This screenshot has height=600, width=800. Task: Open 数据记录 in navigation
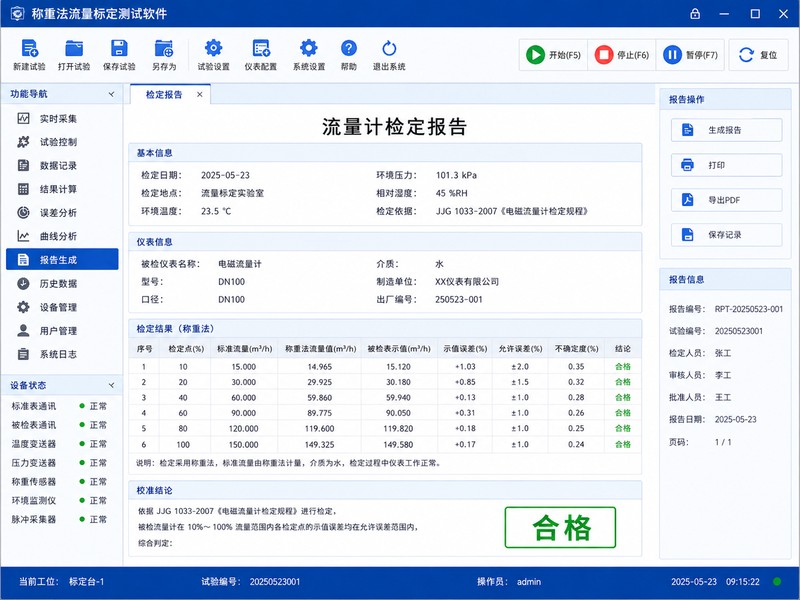[62, 166]
